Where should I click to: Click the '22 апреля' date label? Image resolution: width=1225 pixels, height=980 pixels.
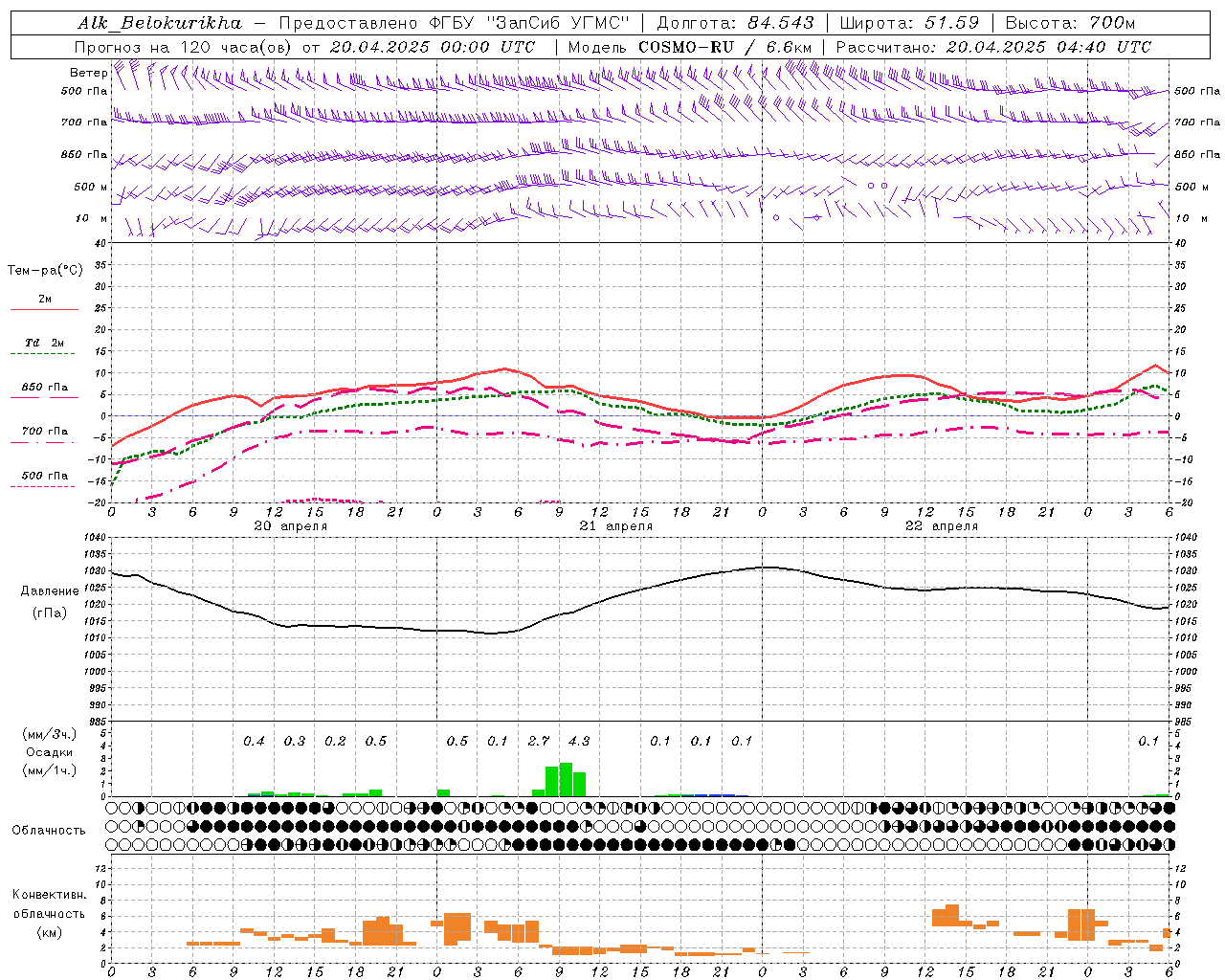(x=941, y=526)
